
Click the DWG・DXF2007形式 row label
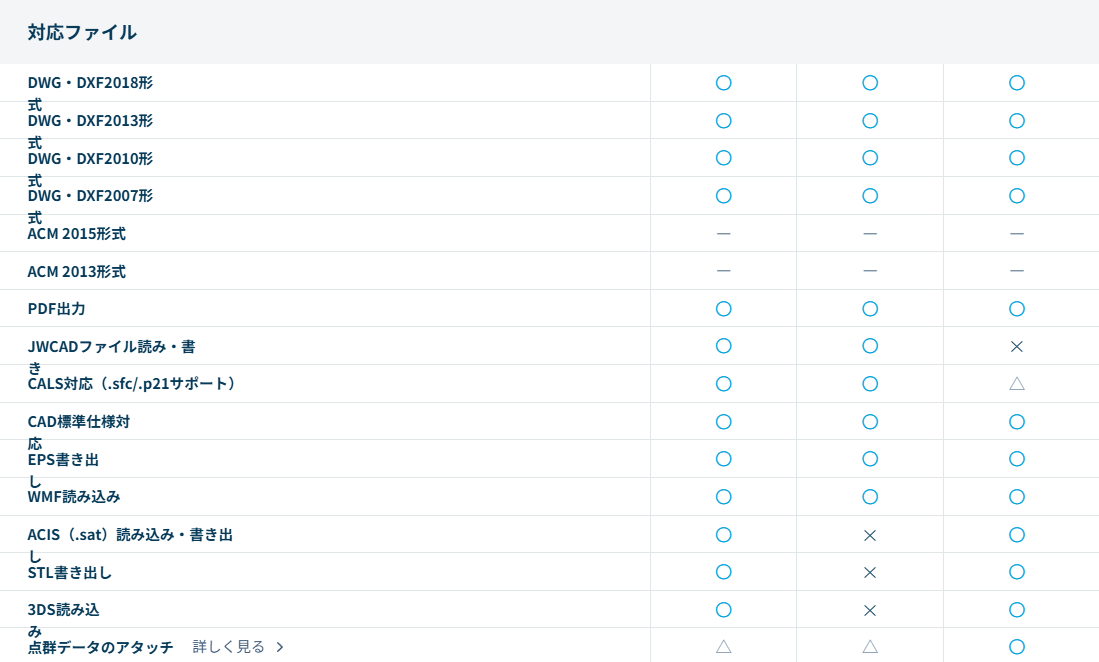[90, 196]
